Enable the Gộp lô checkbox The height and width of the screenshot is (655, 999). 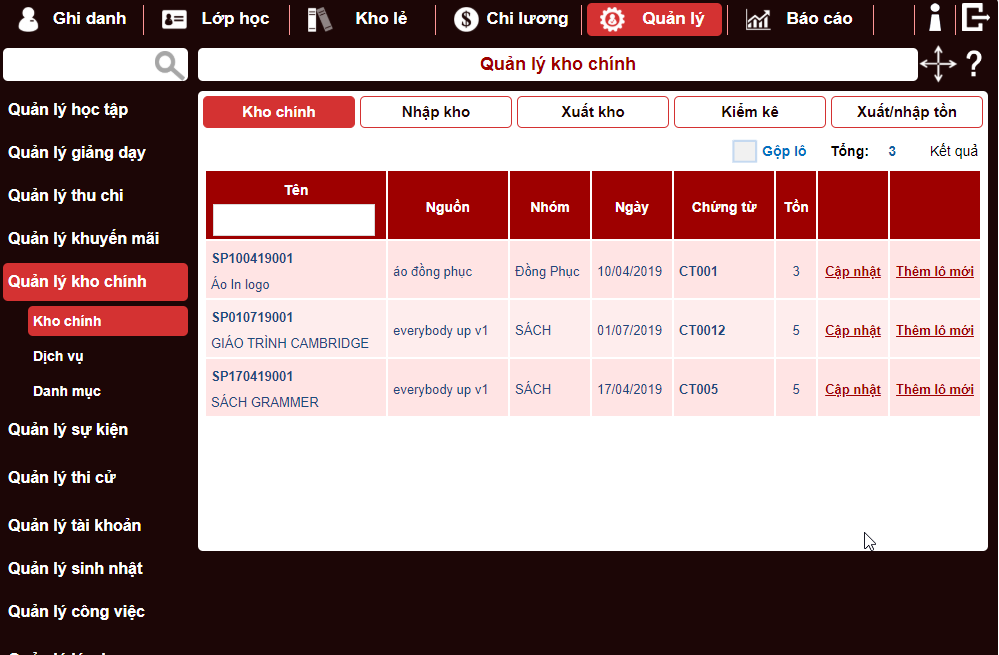click(x=744, y=150)
